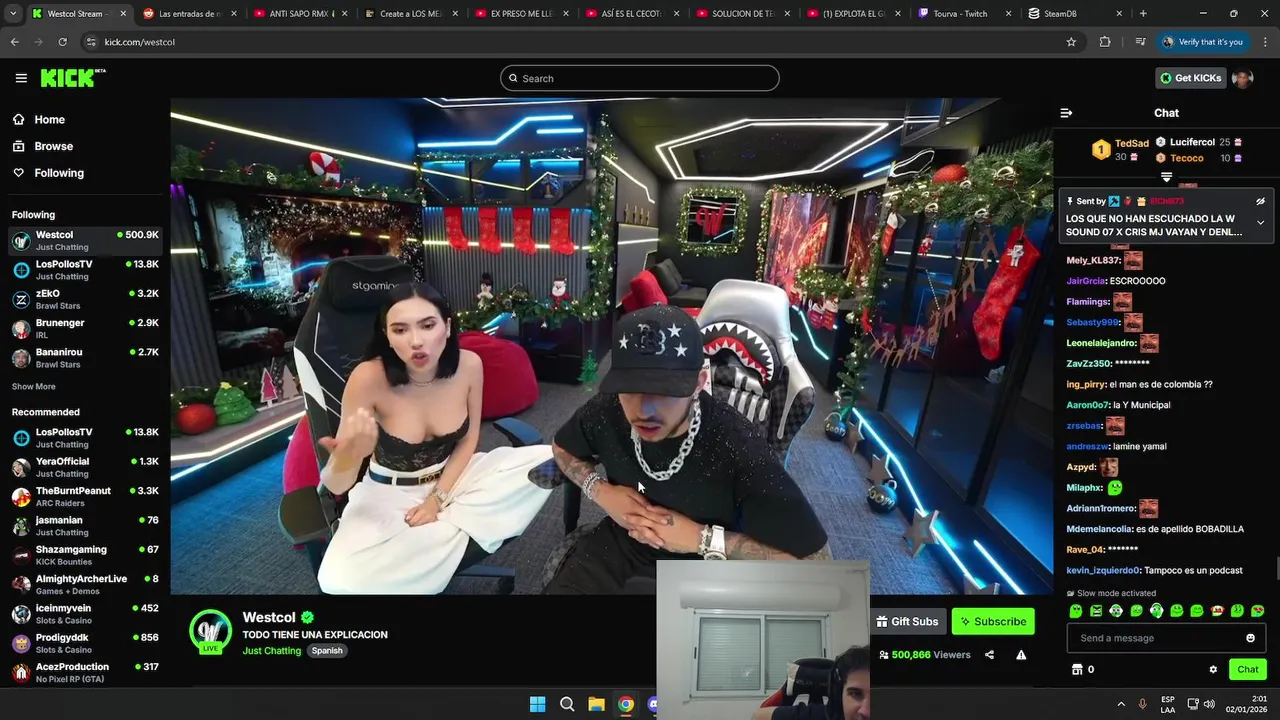Collapse the chat panel with the arrow icon

pyautogui.click(x=1066, y=113)
